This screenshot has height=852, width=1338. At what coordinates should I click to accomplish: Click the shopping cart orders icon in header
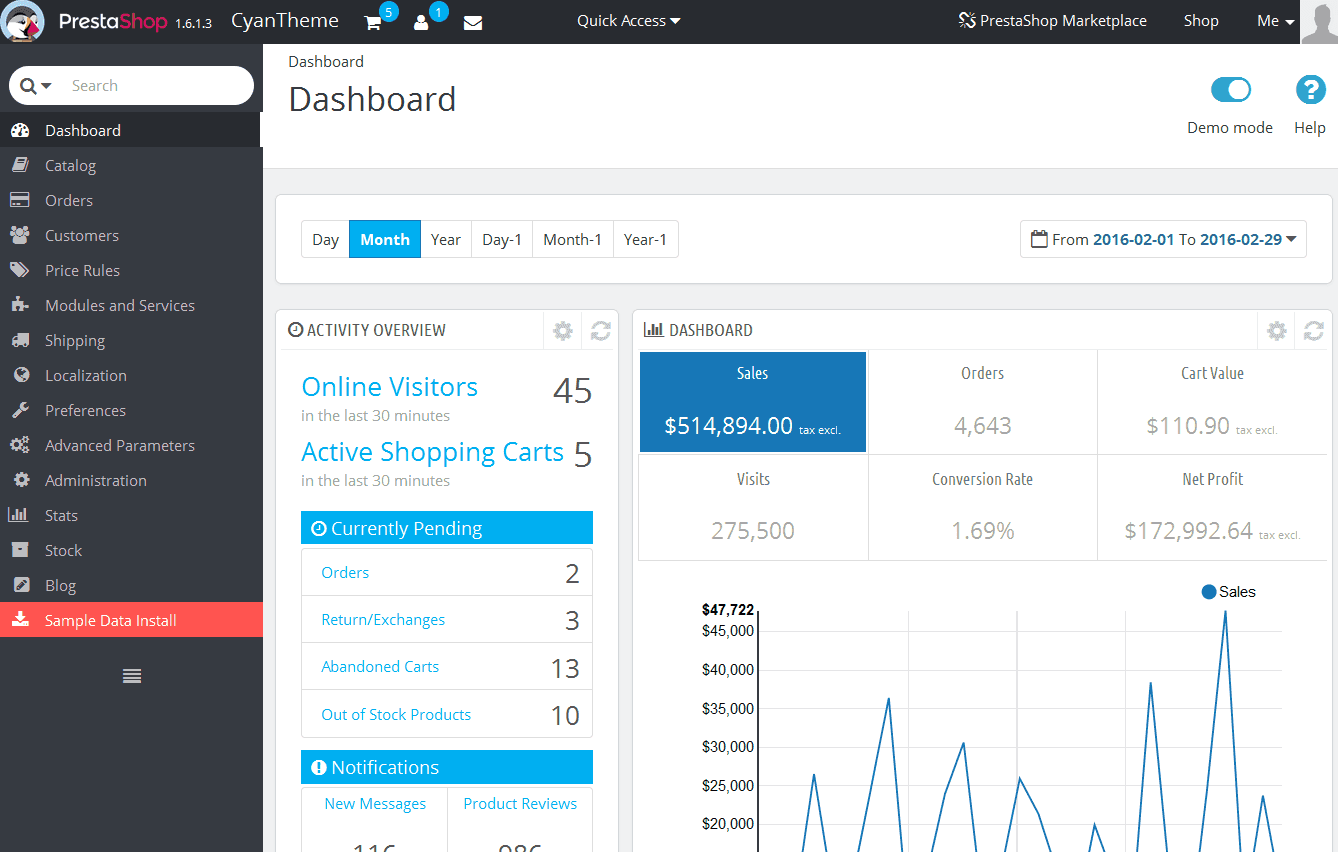[x=374, y=22]
